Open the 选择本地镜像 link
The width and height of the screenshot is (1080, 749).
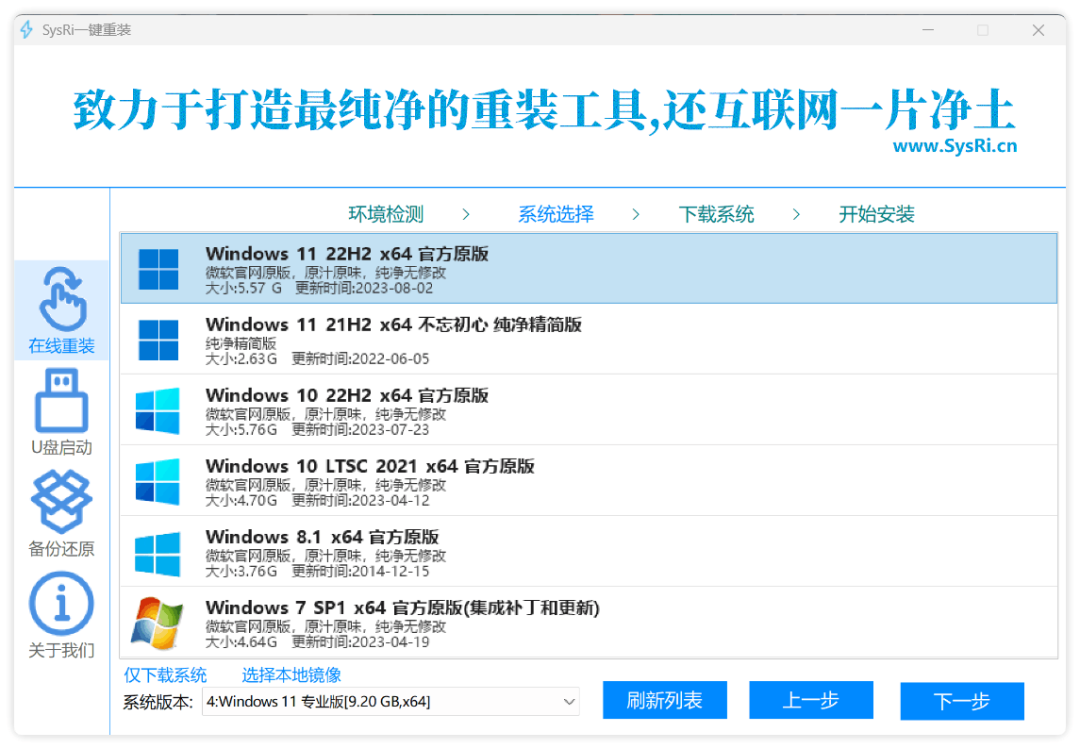pyautogui.click(x=291, y=675)
